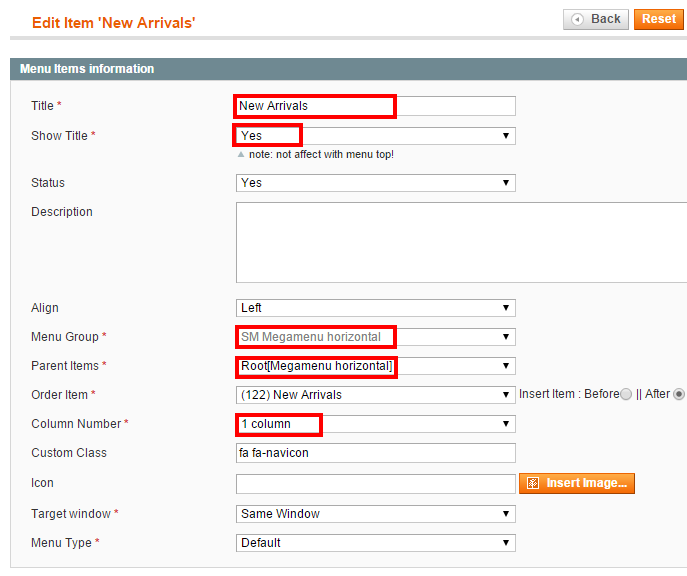Expand the Menu Type dropdown
Viewport: 687px width, 576px height.
(x=375, y=543)
